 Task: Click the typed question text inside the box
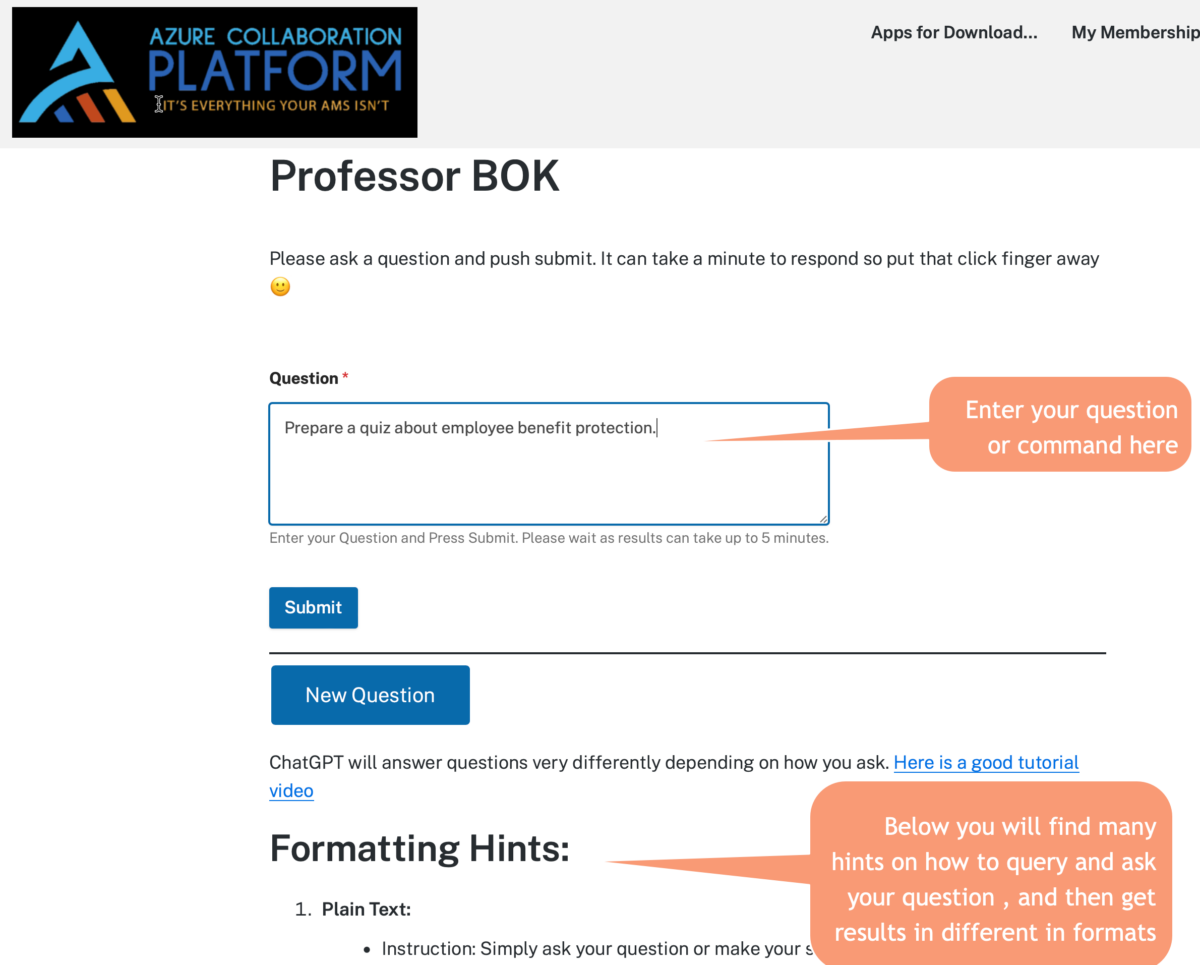coord(470,427)
